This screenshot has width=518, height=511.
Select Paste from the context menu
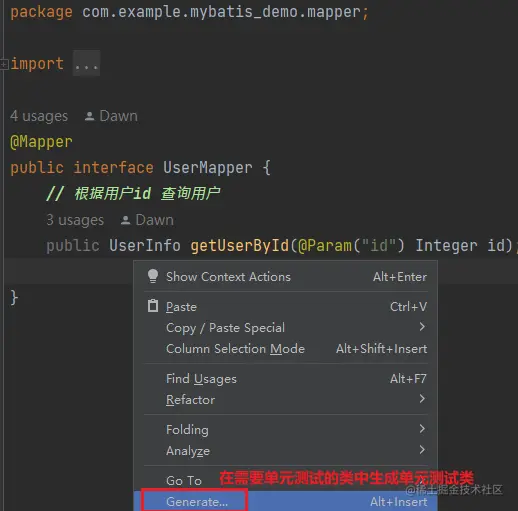coord(286,307)
